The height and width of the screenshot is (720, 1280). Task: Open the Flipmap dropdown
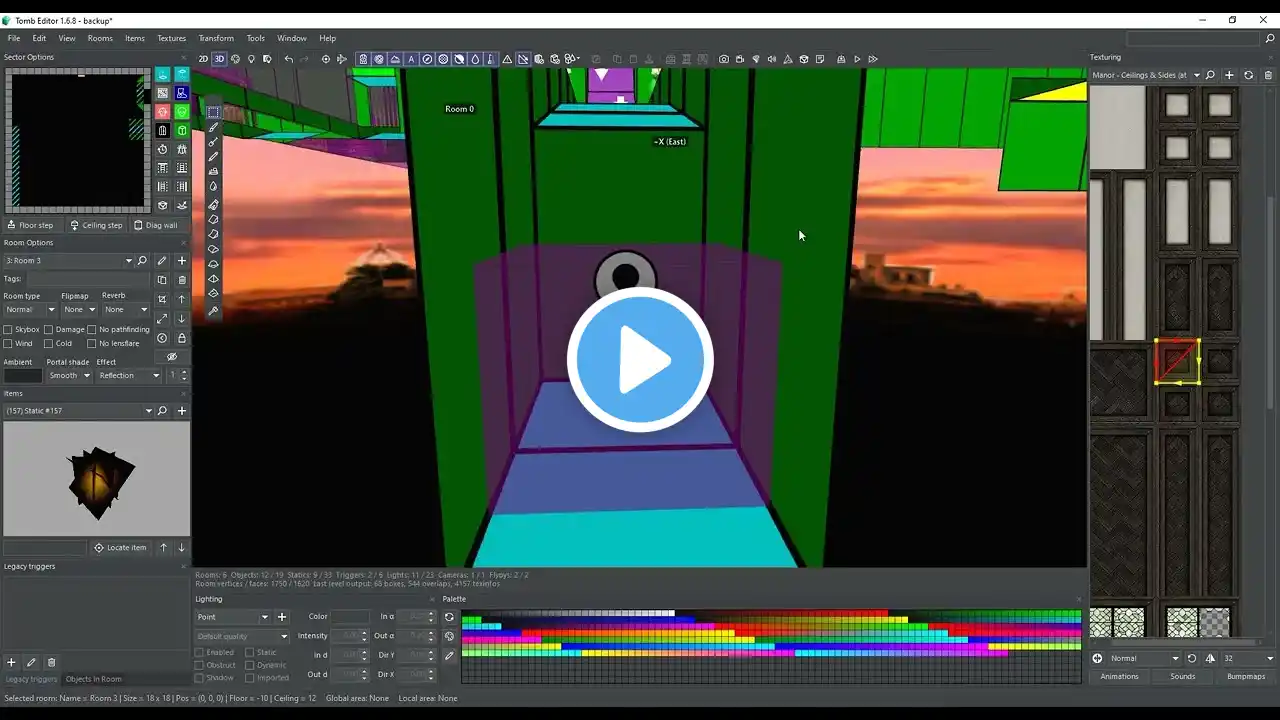(79, 309)
